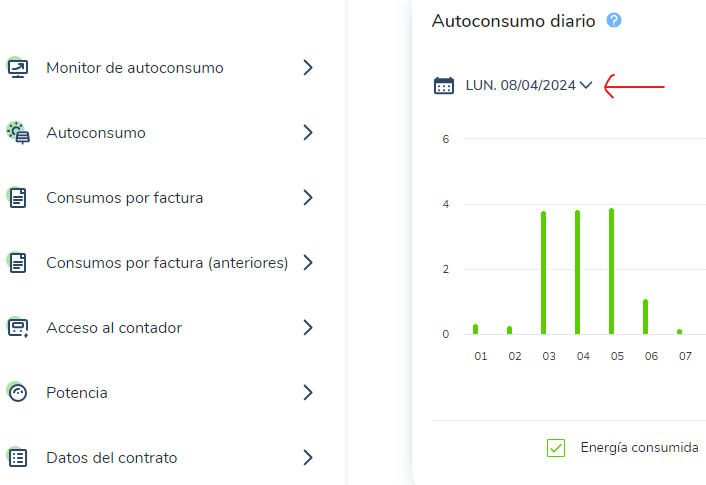Click the Consumos por factura (anteriores) icon
Screen dimensions: 706x485
click(18, 263)
